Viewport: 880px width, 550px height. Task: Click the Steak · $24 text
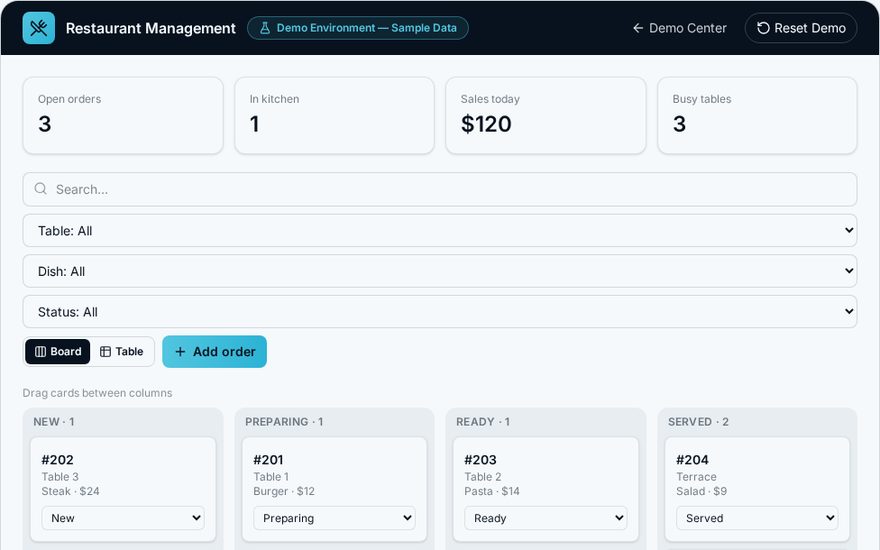click(70, 491)
